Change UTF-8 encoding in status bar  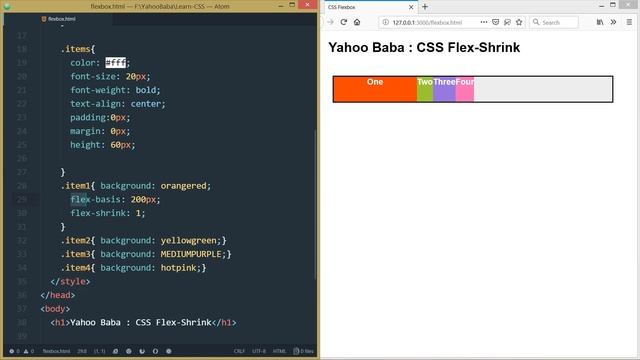click(259, 351)
